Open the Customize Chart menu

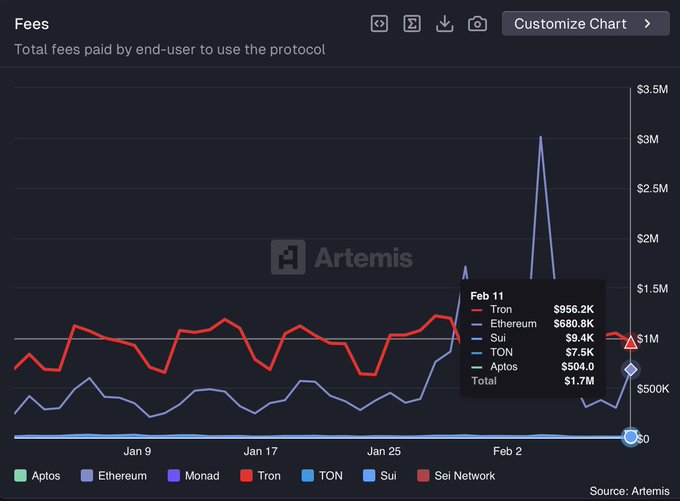[585, 24]
